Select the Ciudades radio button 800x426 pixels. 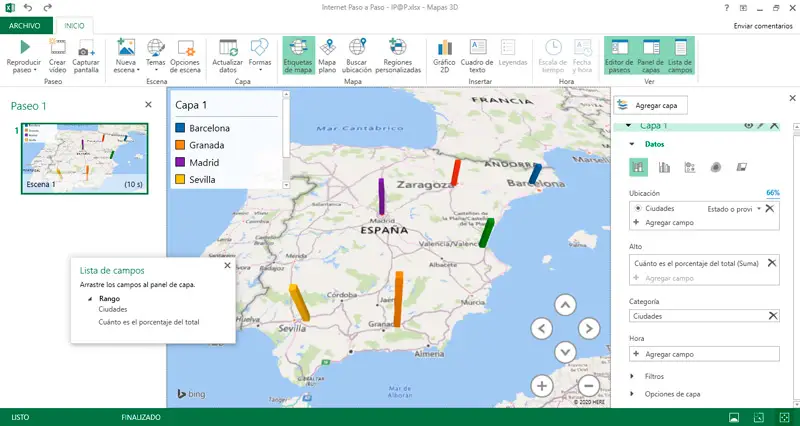[x=638, y=209]
